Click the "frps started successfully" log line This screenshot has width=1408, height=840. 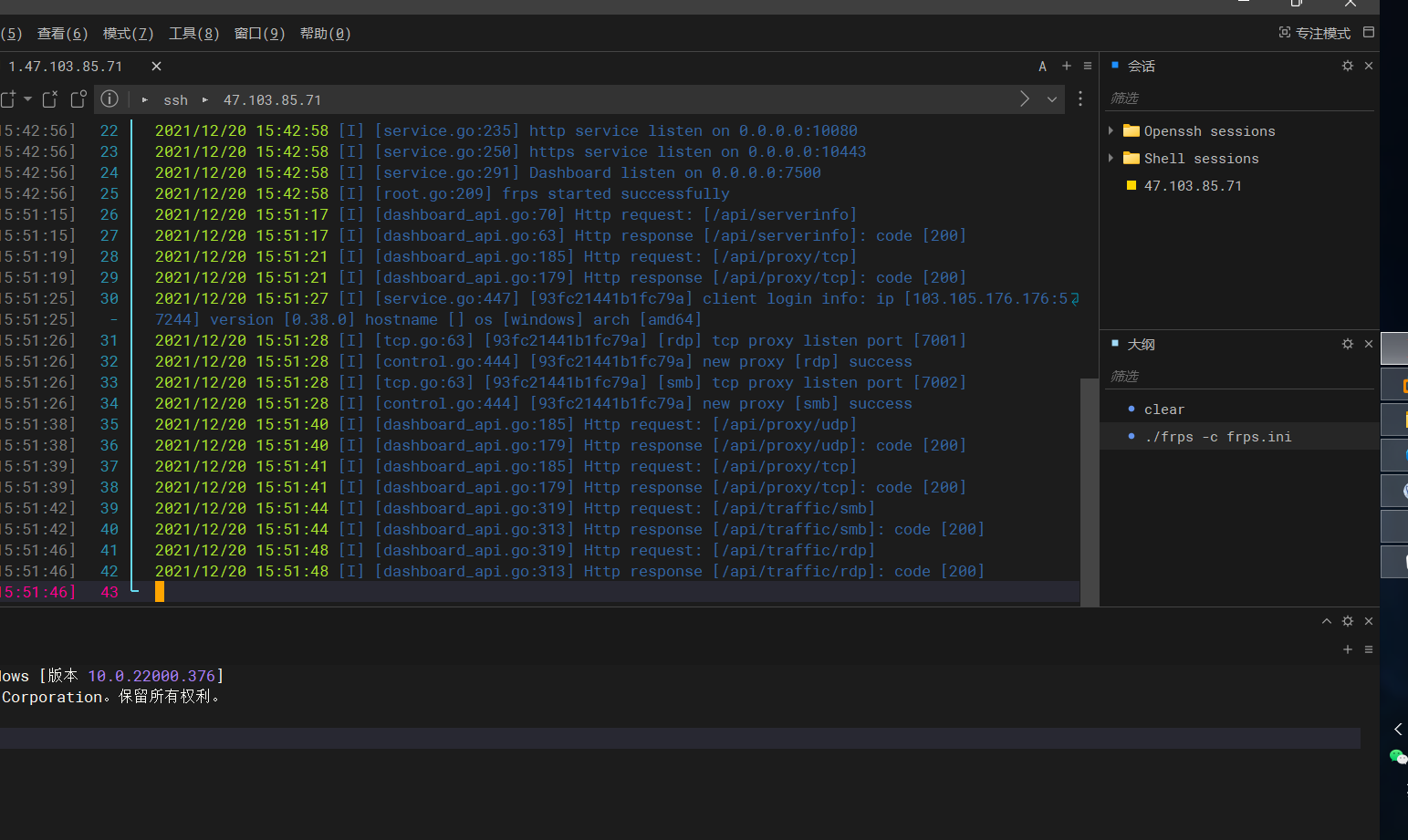[616, 194]
